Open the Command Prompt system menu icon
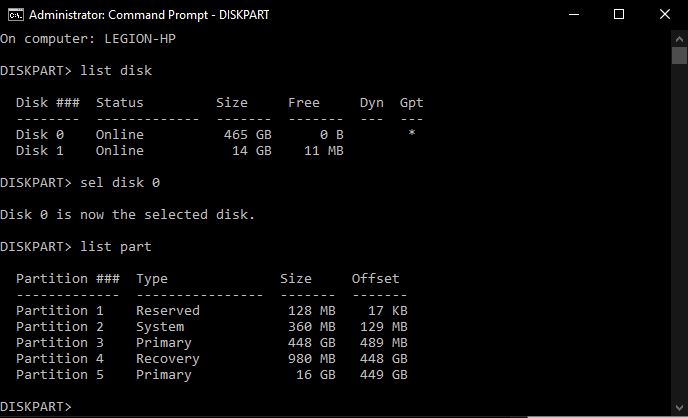The height and width of the screenshot is (418, 688). pyautogui.click(x=15, y=15)
